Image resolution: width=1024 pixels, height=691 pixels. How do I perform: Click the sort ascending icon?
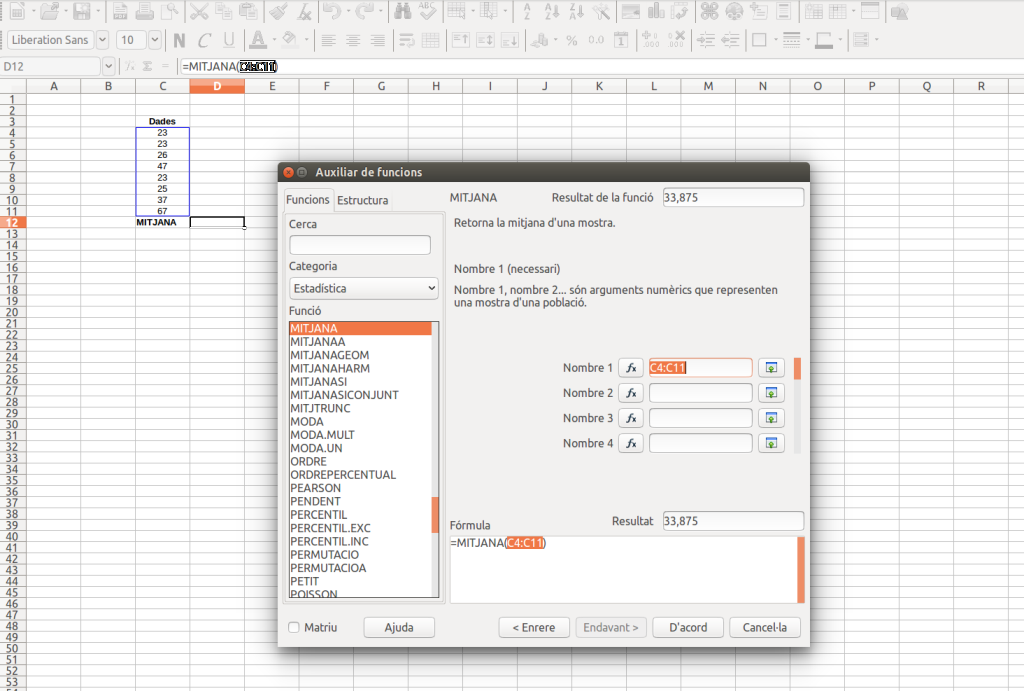553,12
